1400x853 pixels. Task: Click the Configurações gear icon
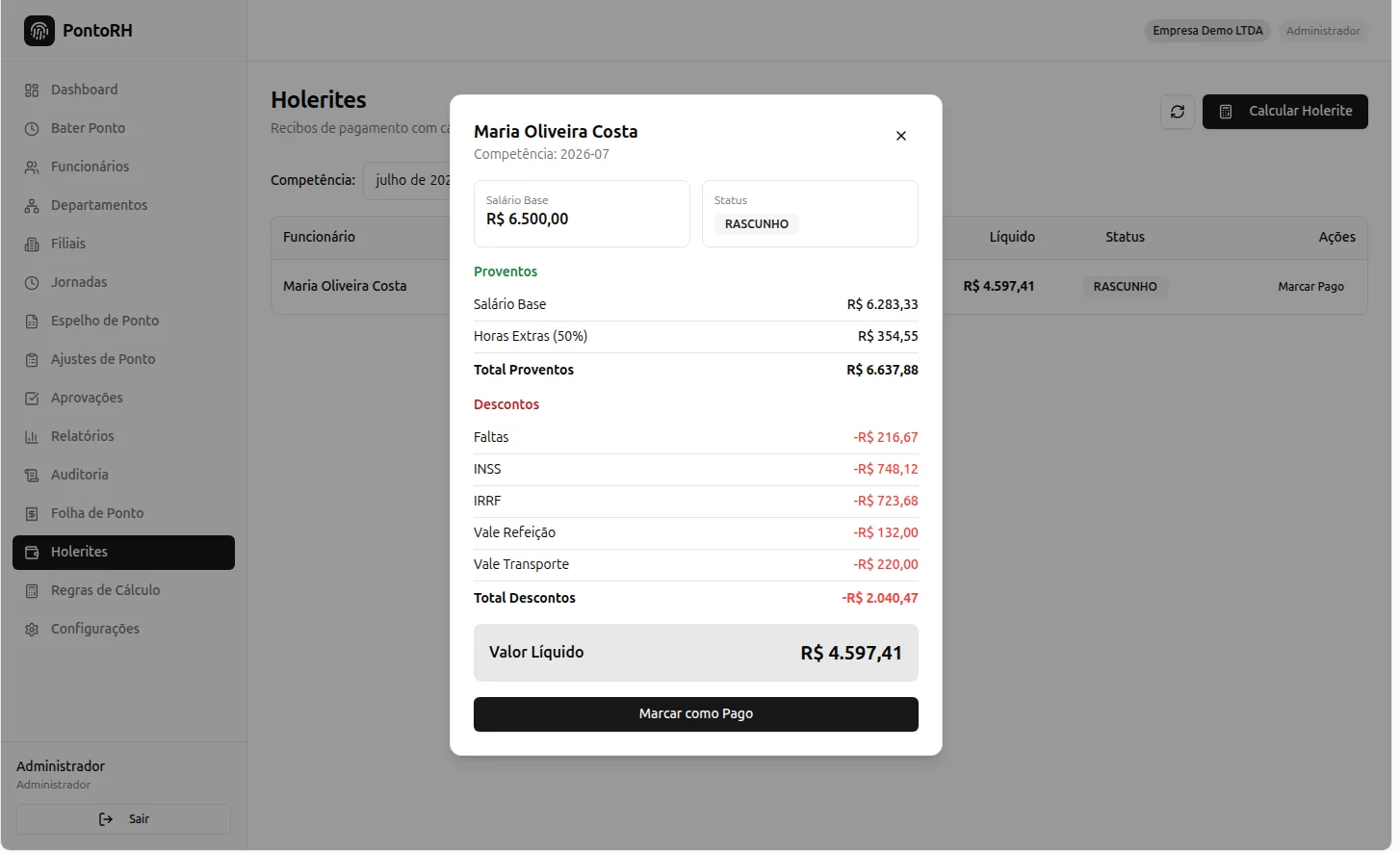click(x=32, y=629)
